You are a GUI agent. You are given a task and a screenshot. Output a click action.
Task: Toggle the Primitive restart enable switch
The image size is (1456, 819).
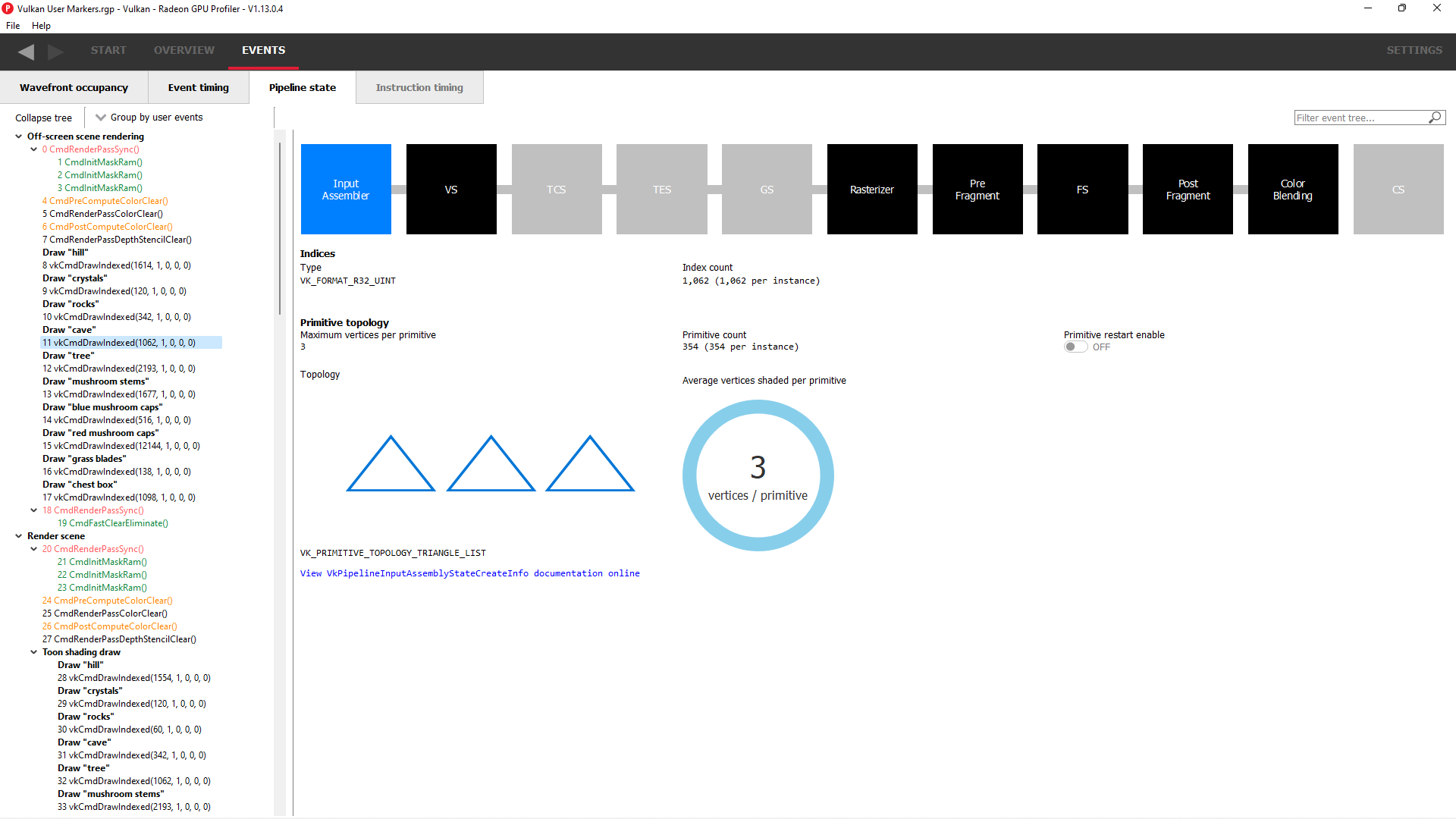point(1075,347)
